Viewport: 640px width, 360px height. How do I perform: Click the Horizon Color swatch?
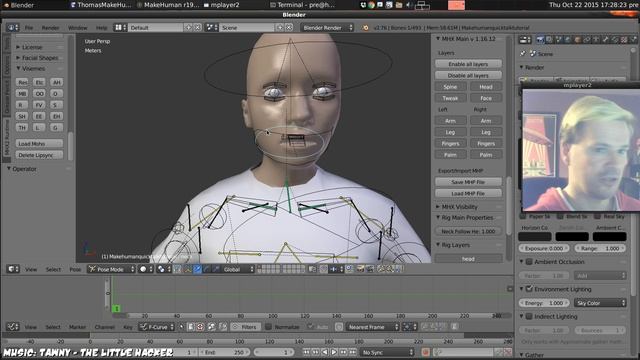535,237
